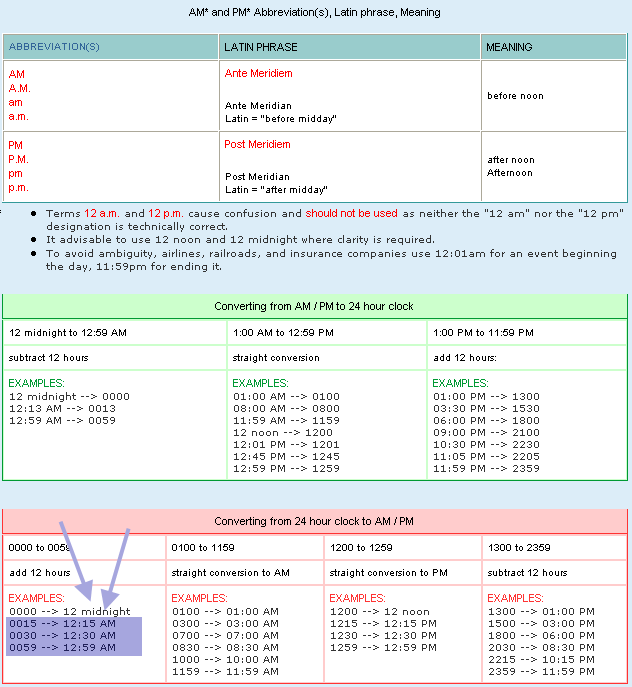
Task: Click the '08:00 AM --> 0800' example
Action: [286, 408]
